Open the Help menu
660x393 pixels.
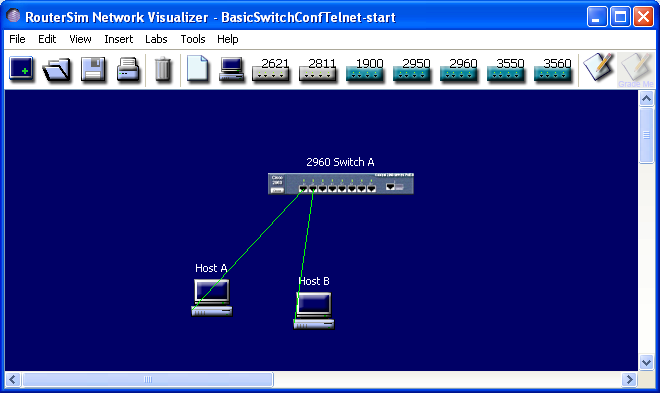[228, 39]
